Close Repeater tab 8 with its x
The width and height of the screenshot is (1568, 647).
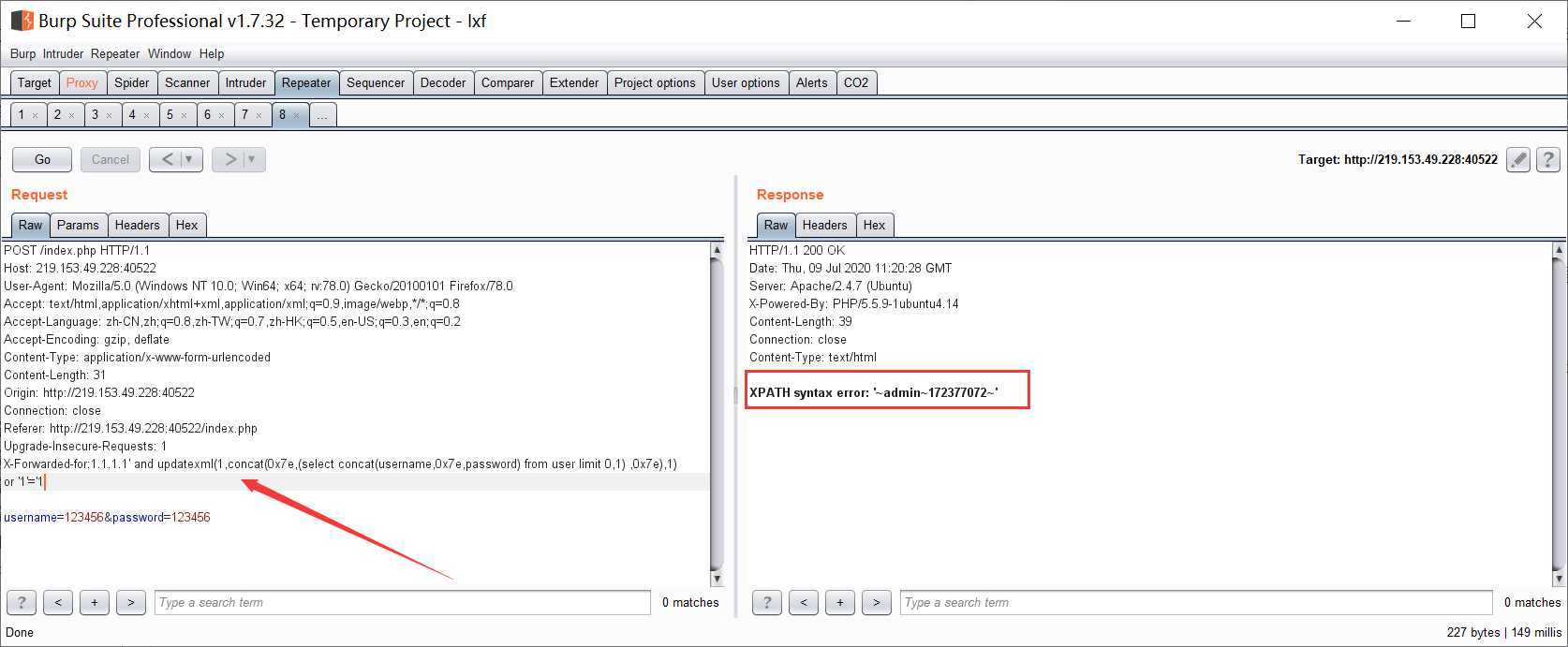point(296,115)
